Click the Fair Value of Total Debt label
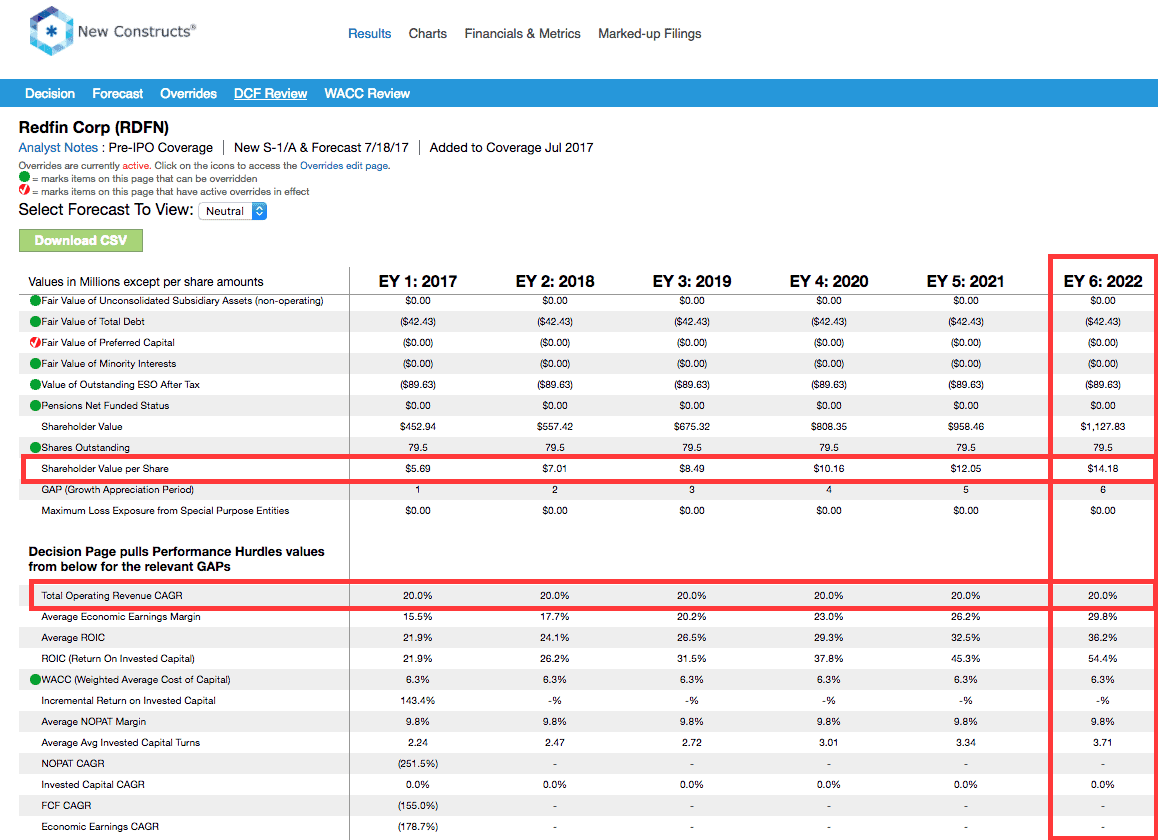Image resolution: width=1158 pixels, height=840 pixels. tap(93, 321)
